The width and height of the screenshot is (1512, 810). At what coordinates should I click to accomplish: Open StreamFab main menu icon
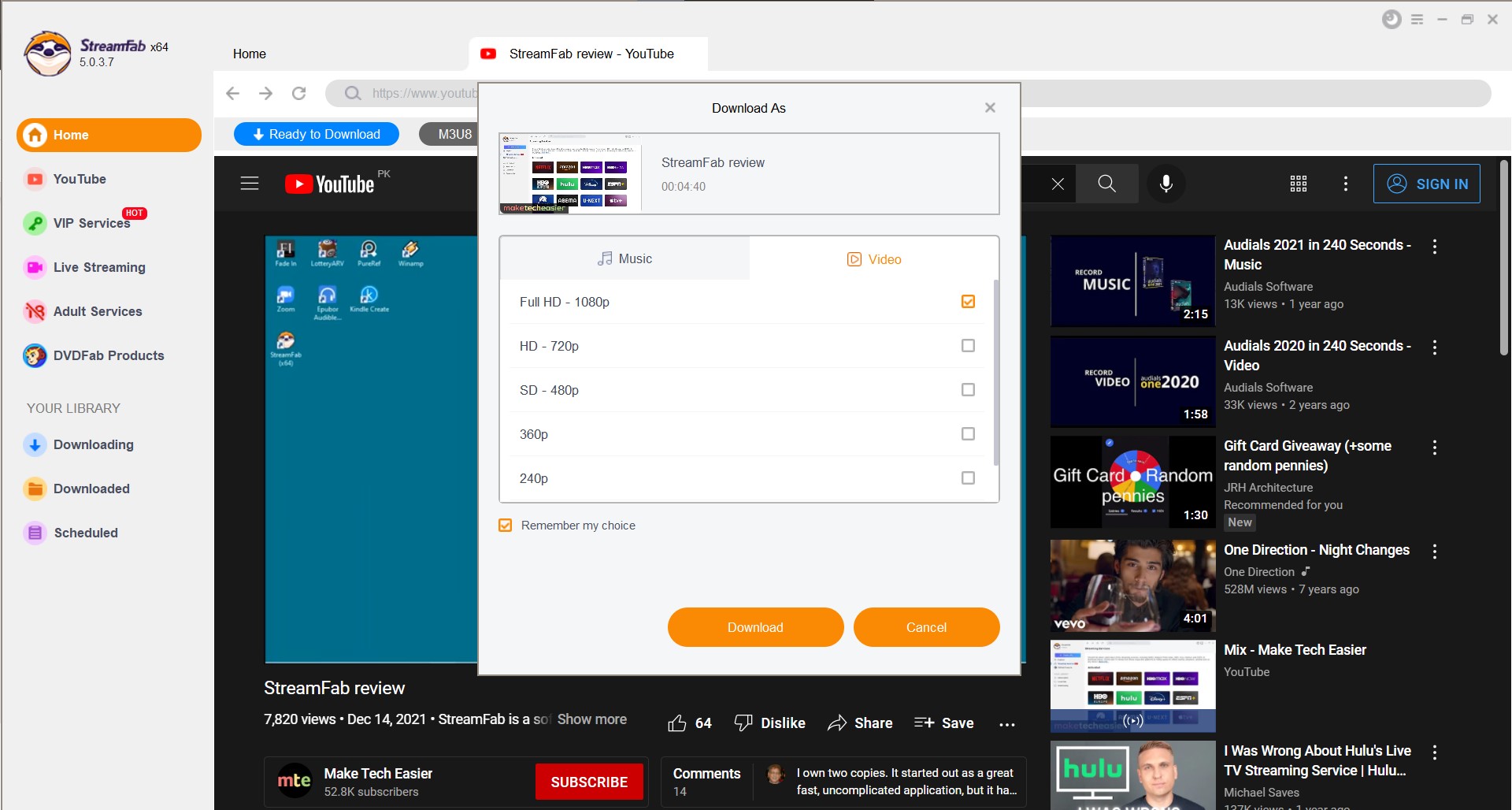(x=1417, y=20)
